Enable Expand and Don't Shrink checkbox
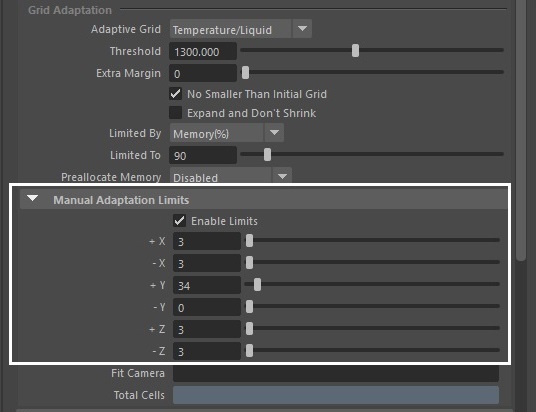 point(176,113)
